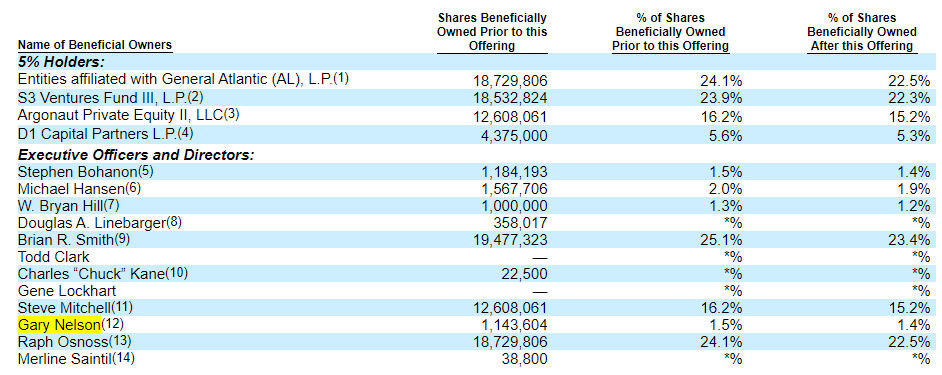Click the '1.2%' after-offering value for W. Bryan Hill
This screenshot has width=942, height=375.
(915, 206)
